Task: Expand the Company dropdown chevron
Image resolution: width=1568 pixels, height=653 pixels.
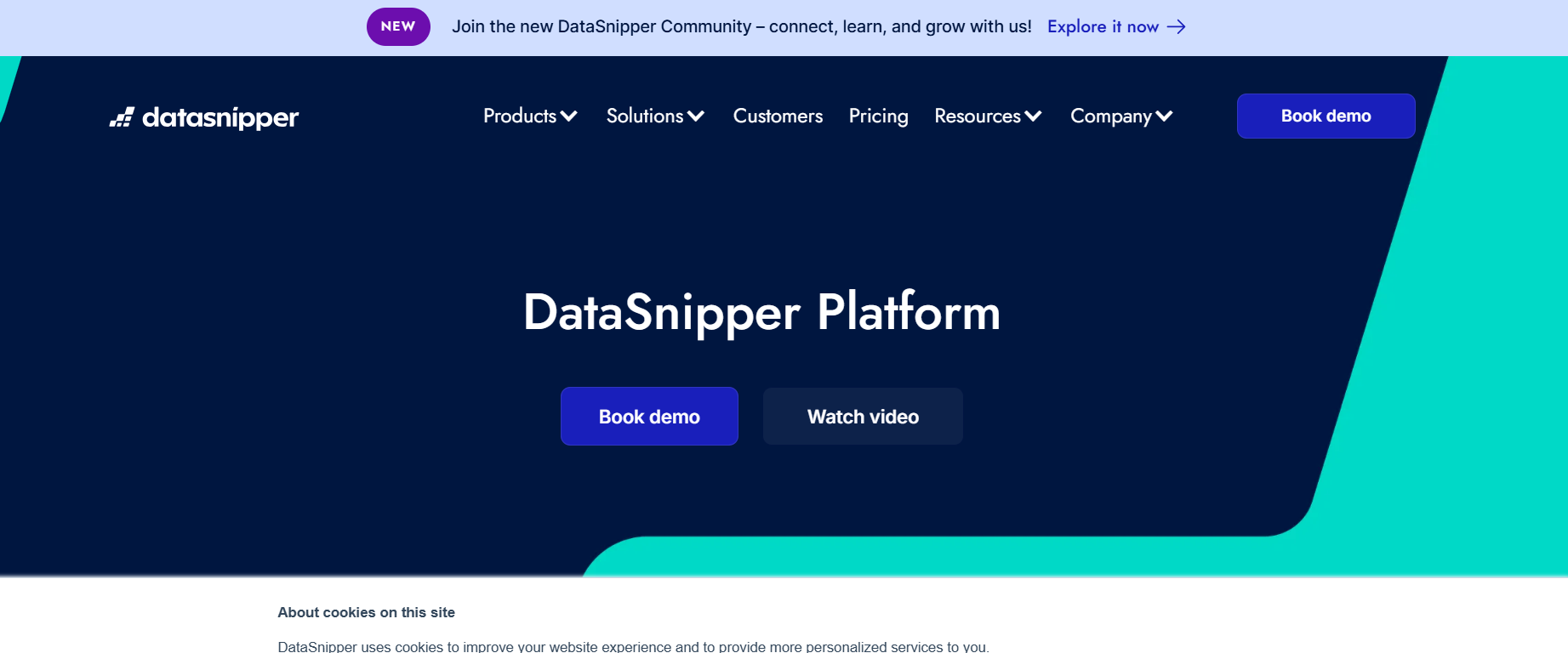Action: 1165,116
